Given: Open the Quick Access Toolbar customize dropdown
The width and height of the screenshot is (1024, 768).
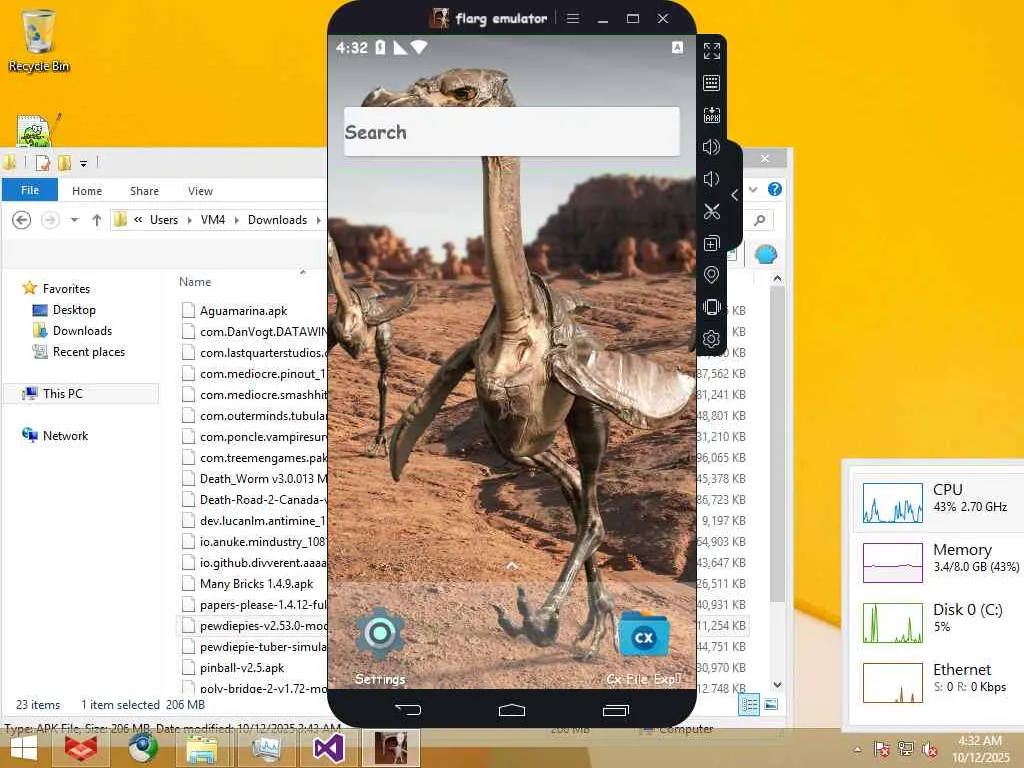Looking at the screenshot, I should tap(84, 163).
